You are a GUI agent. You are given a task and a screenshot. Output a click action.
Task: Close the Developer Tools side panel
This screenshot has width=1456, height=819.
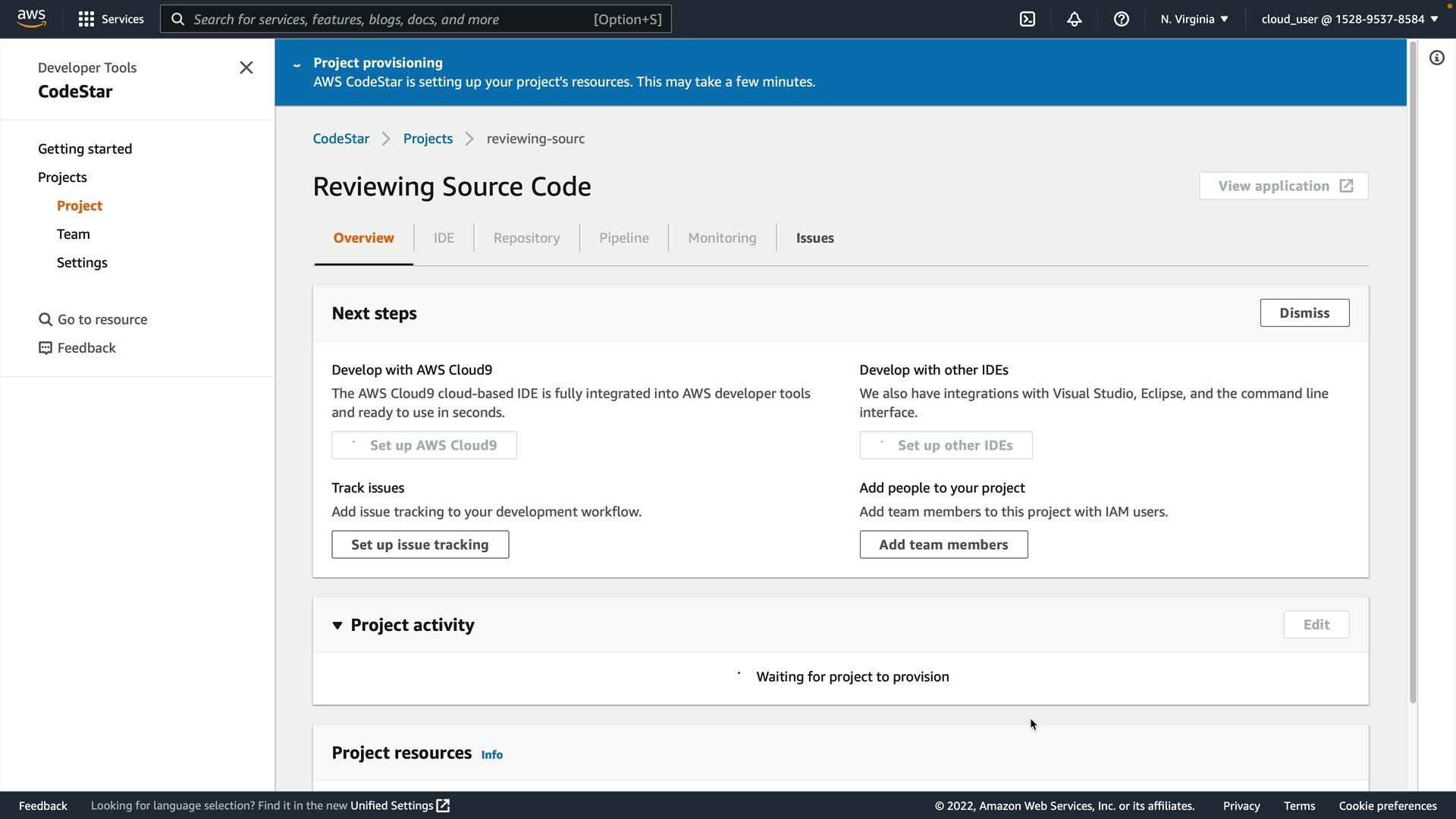tap(246, 67)
